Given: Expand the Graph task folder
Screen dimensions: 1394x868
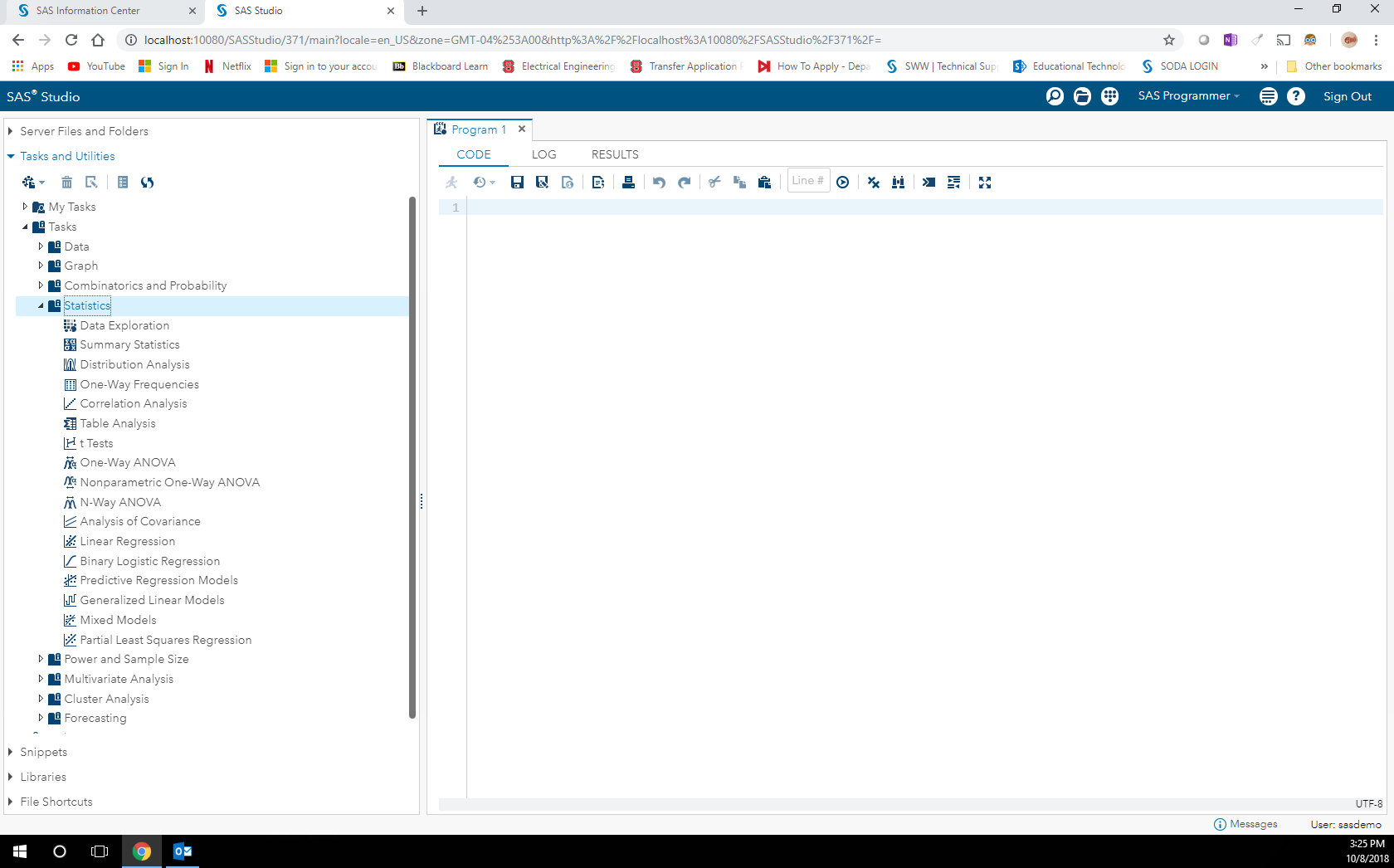Looking at the screenshot, I should click(x=41, y=266).
